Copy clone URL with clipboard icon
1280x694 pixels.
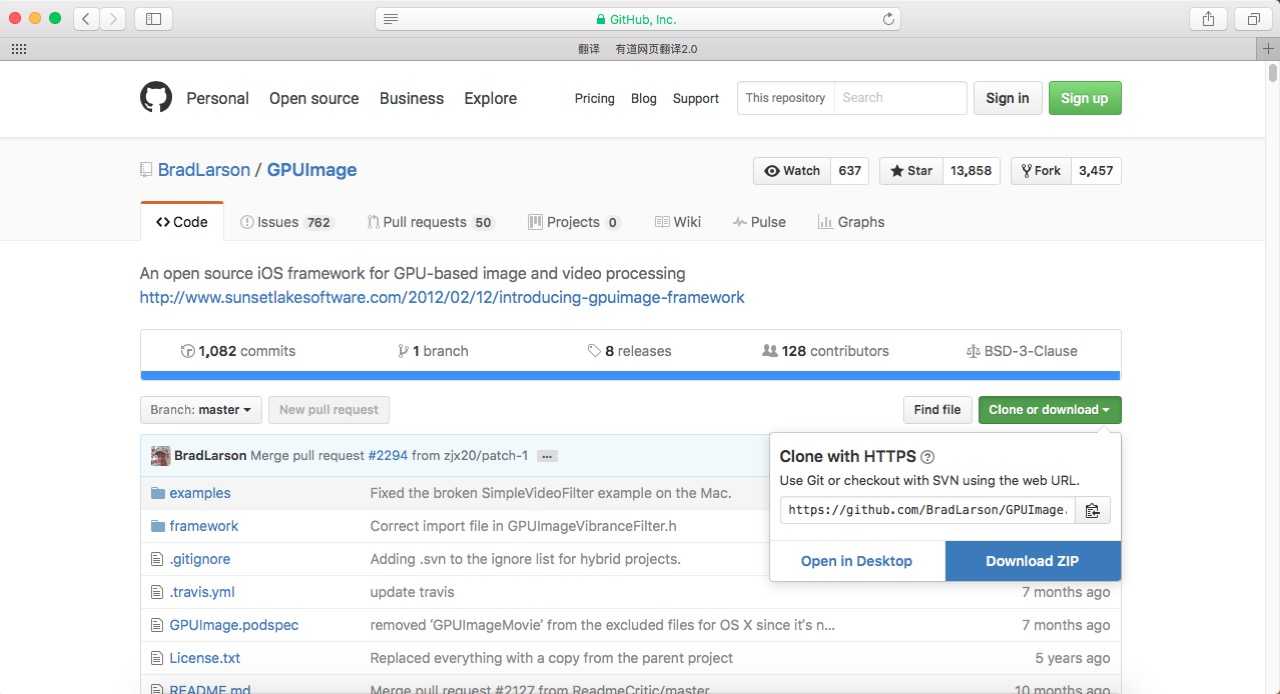click(x=1092, y=510)
